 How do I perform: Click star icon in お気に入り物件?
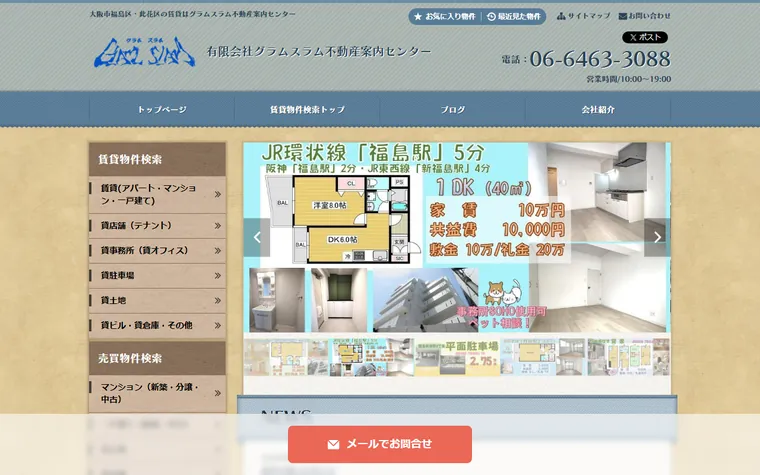(x=418, y=16)
